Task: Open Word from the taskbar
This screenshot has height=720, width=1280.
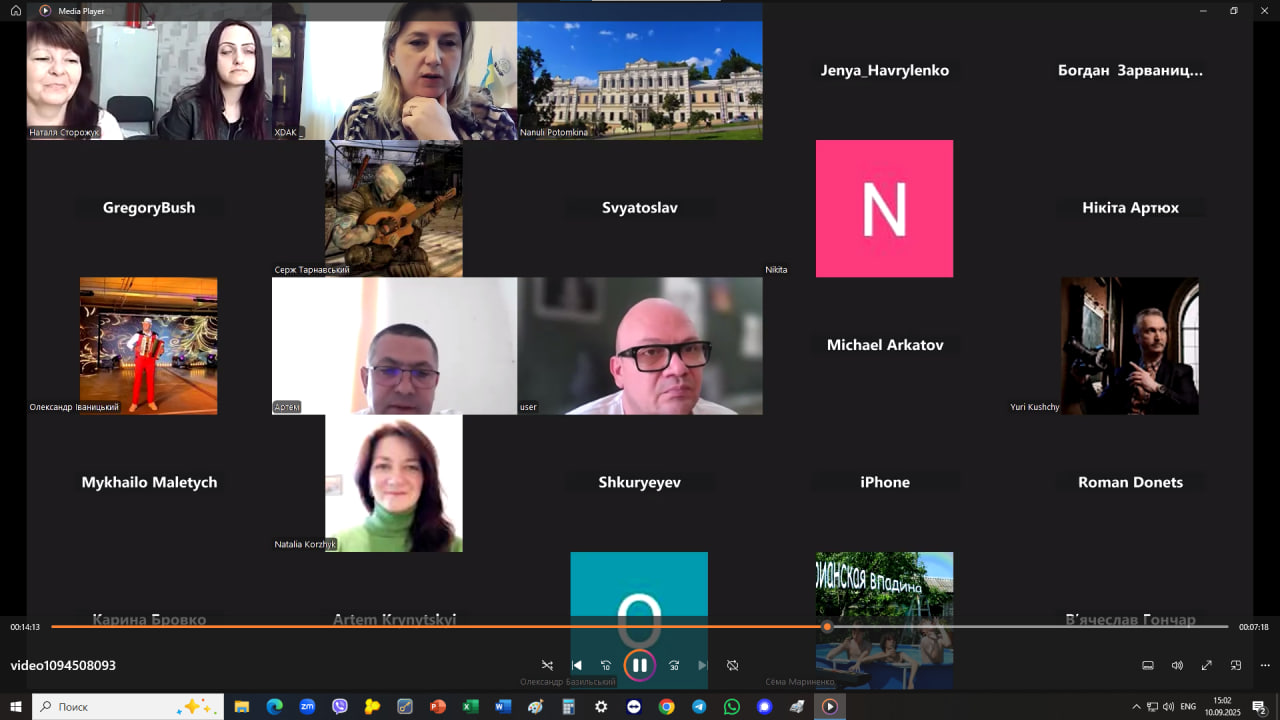Action: (503, 707)
